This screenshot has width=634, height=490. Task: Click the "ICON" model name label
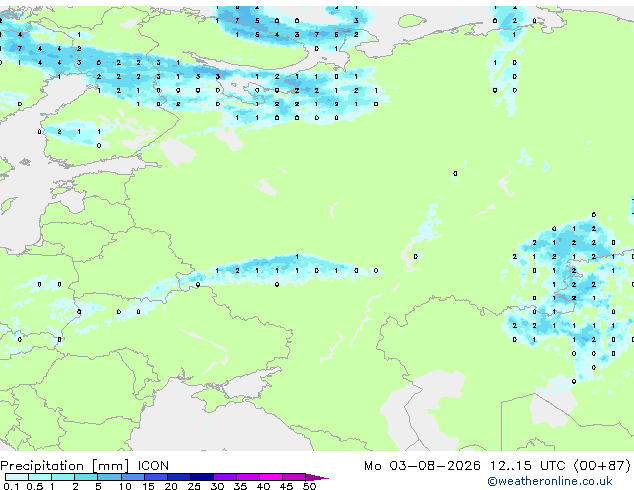(x=153, y=466)
